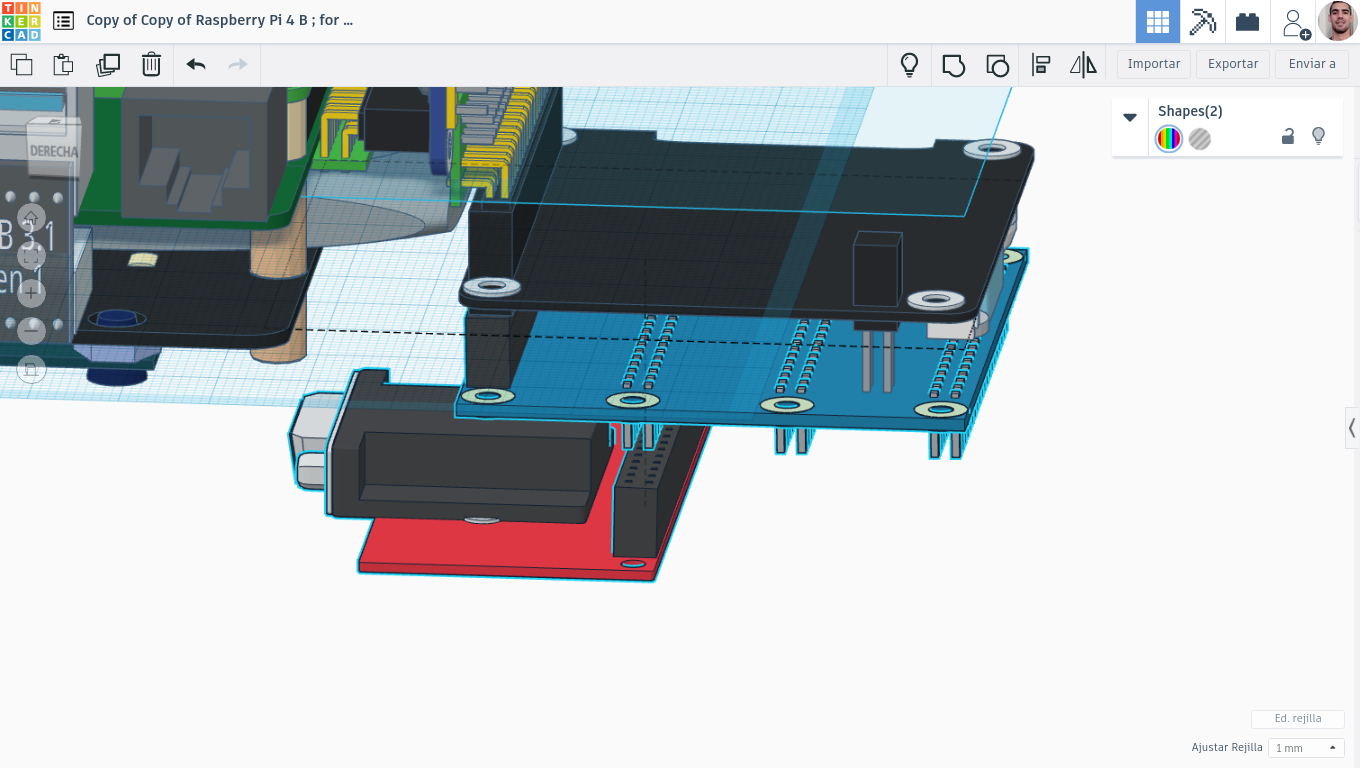This screenshot has width=1360, height=768.
Task: Open the Mirror tool
Action: [x=1083, y=65]
